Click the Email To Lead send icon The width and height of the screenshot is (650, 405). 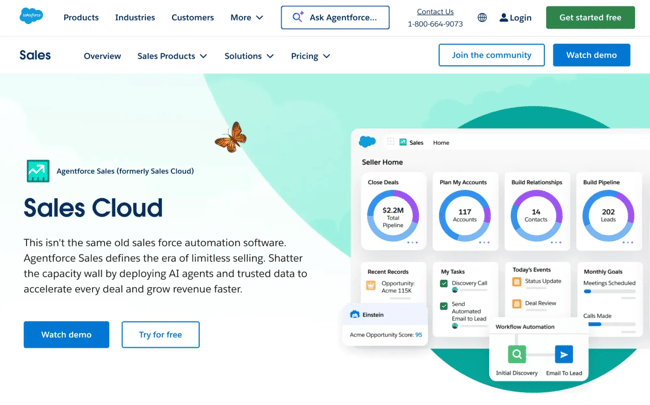coord(564,354)
